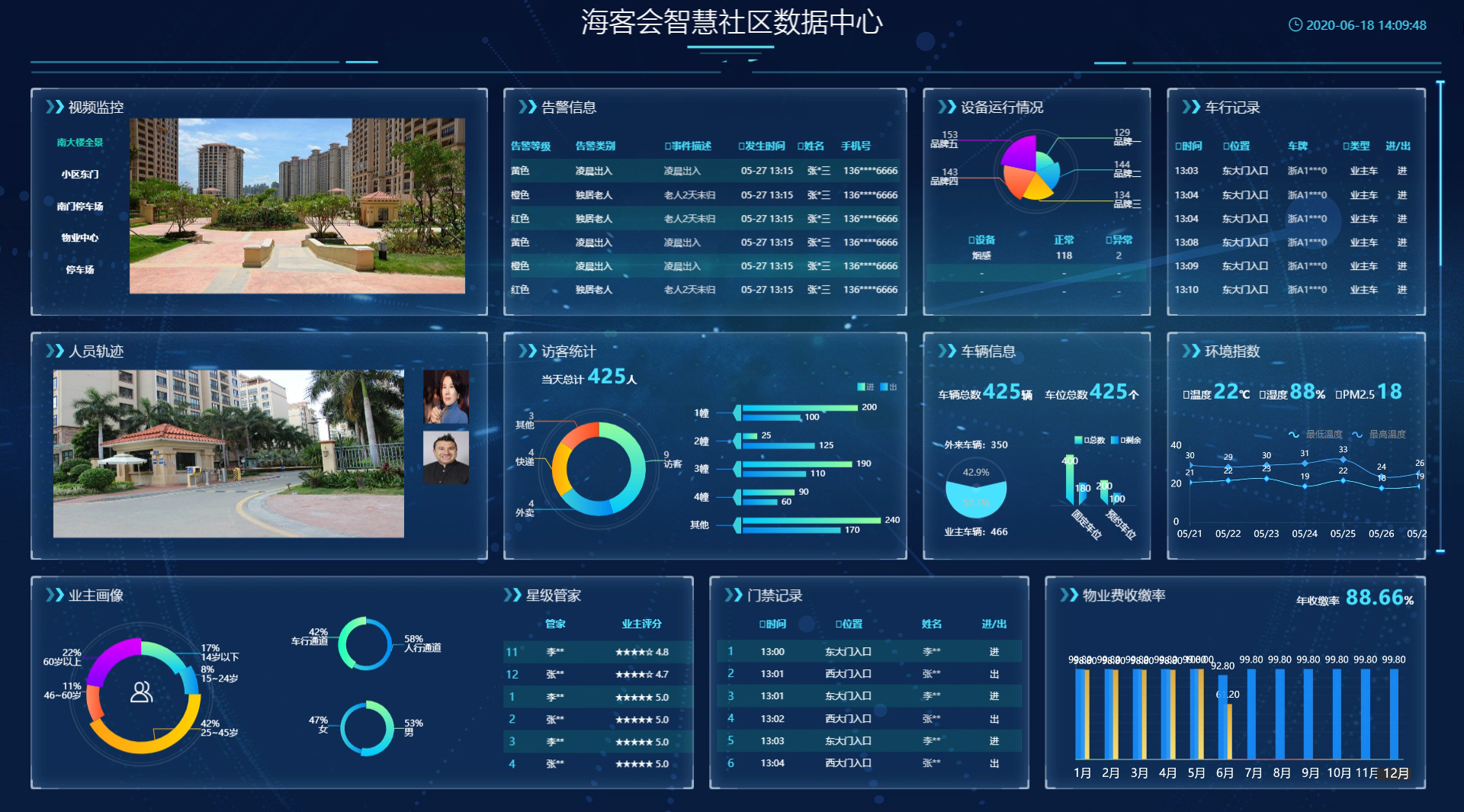Click the woman's face thumbnail in 人员轨迹

point(446,396)
